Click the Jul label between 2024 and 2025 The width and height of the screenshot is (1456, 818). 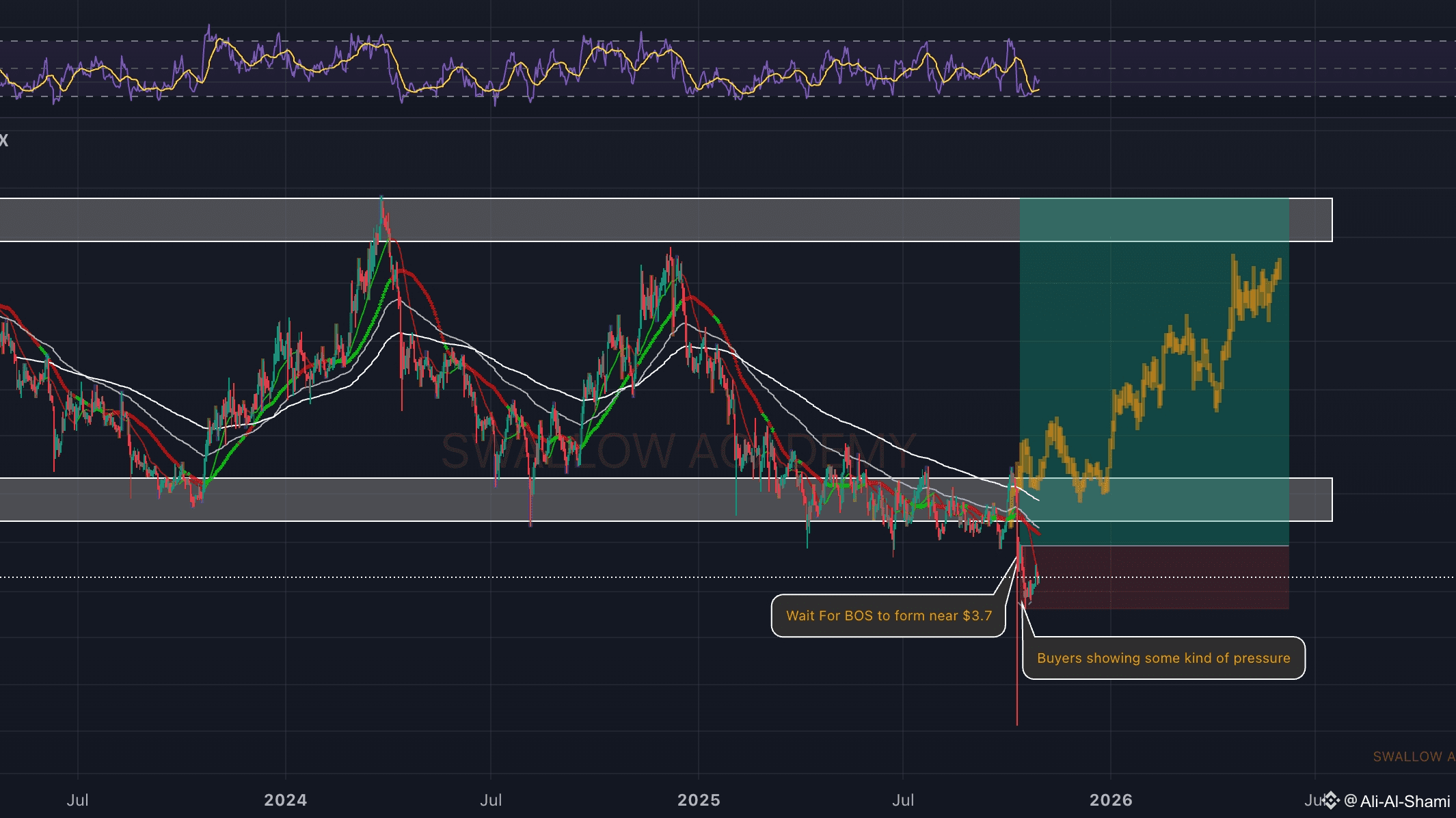[491, 800]
